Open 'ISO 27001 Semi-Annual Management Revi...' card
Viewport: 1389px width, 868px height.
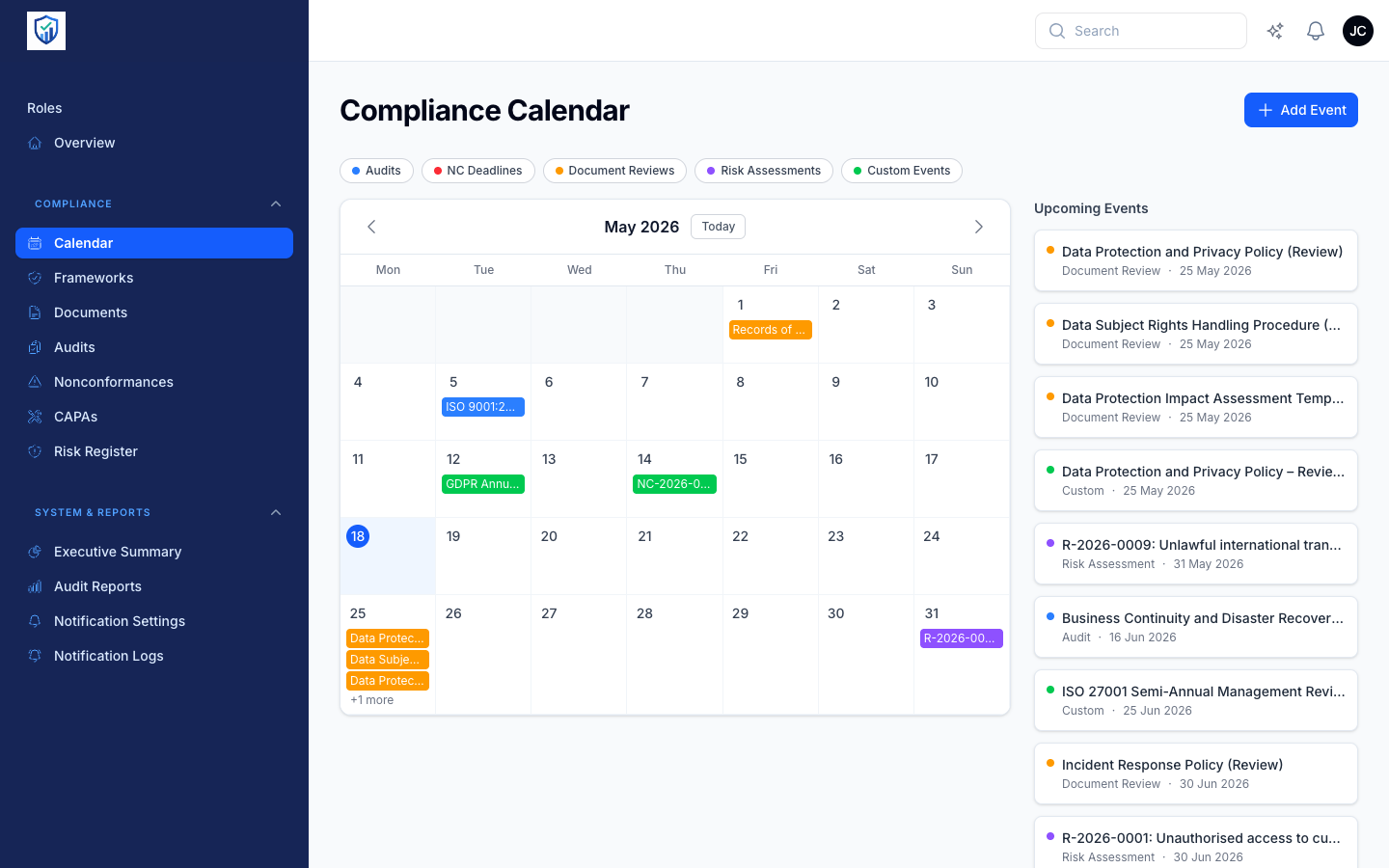tap(1196, 700)
